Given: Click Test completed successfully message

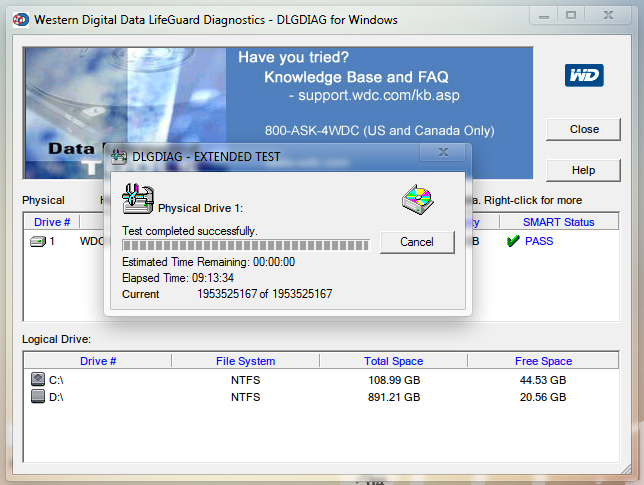Looking at the screenshot, I should point(190,231).
